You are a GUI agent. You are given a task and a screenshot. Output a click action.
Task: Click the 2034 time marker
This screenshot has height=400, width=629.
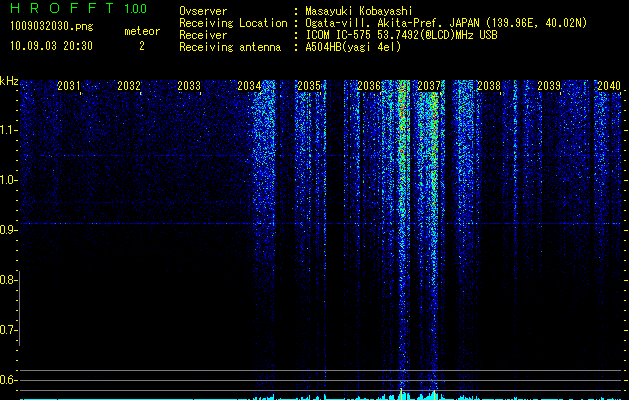click(x=249, y=86)
